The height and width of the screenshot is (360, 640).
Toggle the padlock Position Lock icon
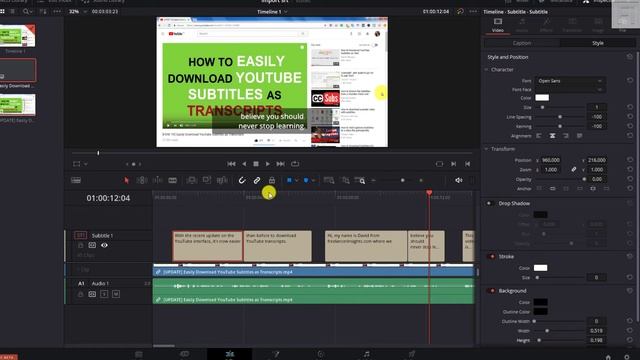(272, 180)
